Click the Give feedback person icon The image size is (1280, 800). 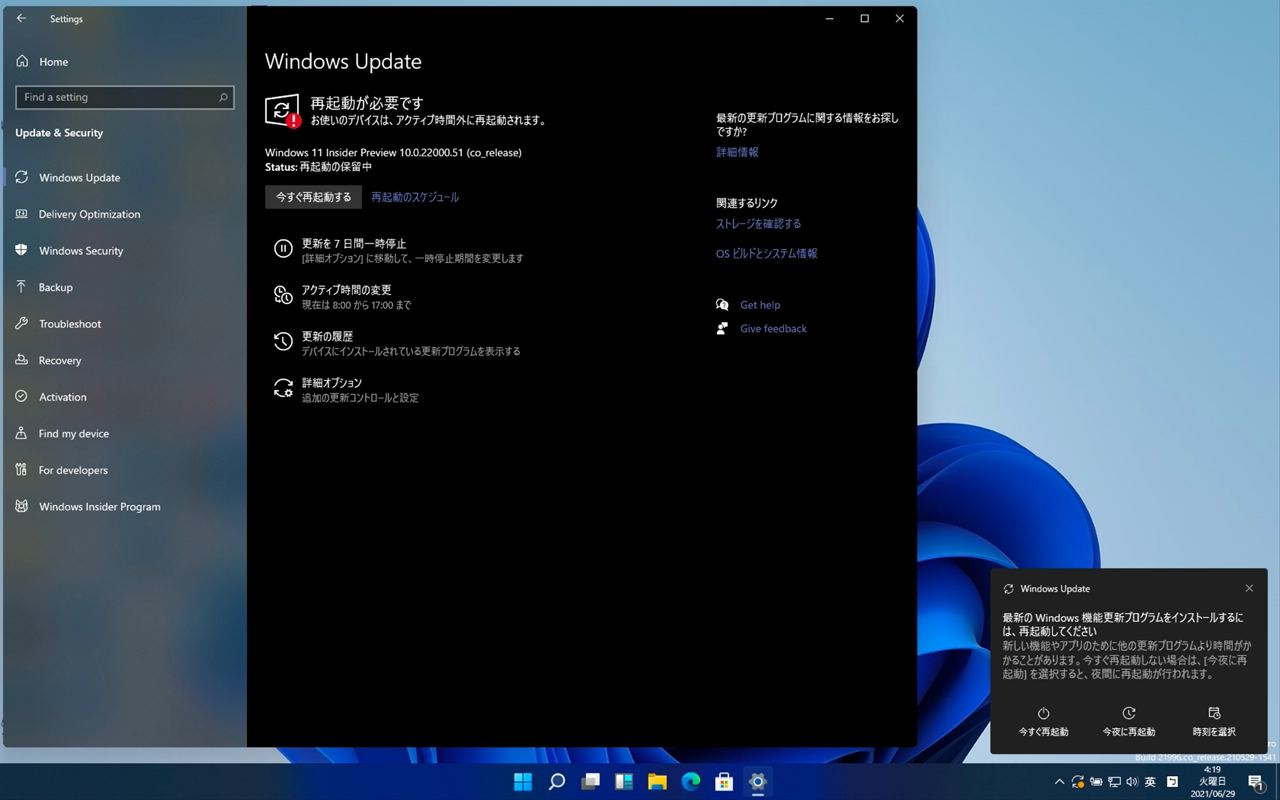[722, 328]
